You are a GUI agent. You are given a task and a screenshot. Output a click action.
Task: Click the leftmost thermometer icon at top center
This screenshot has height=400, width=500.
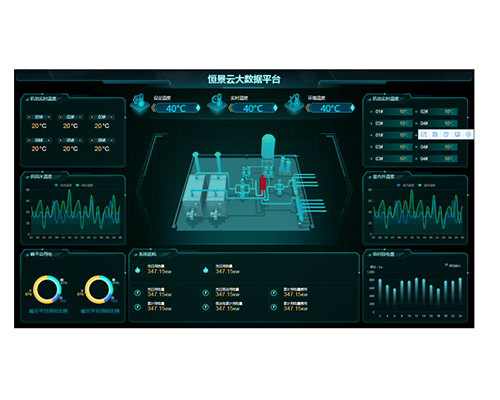[x=139, y=102]
